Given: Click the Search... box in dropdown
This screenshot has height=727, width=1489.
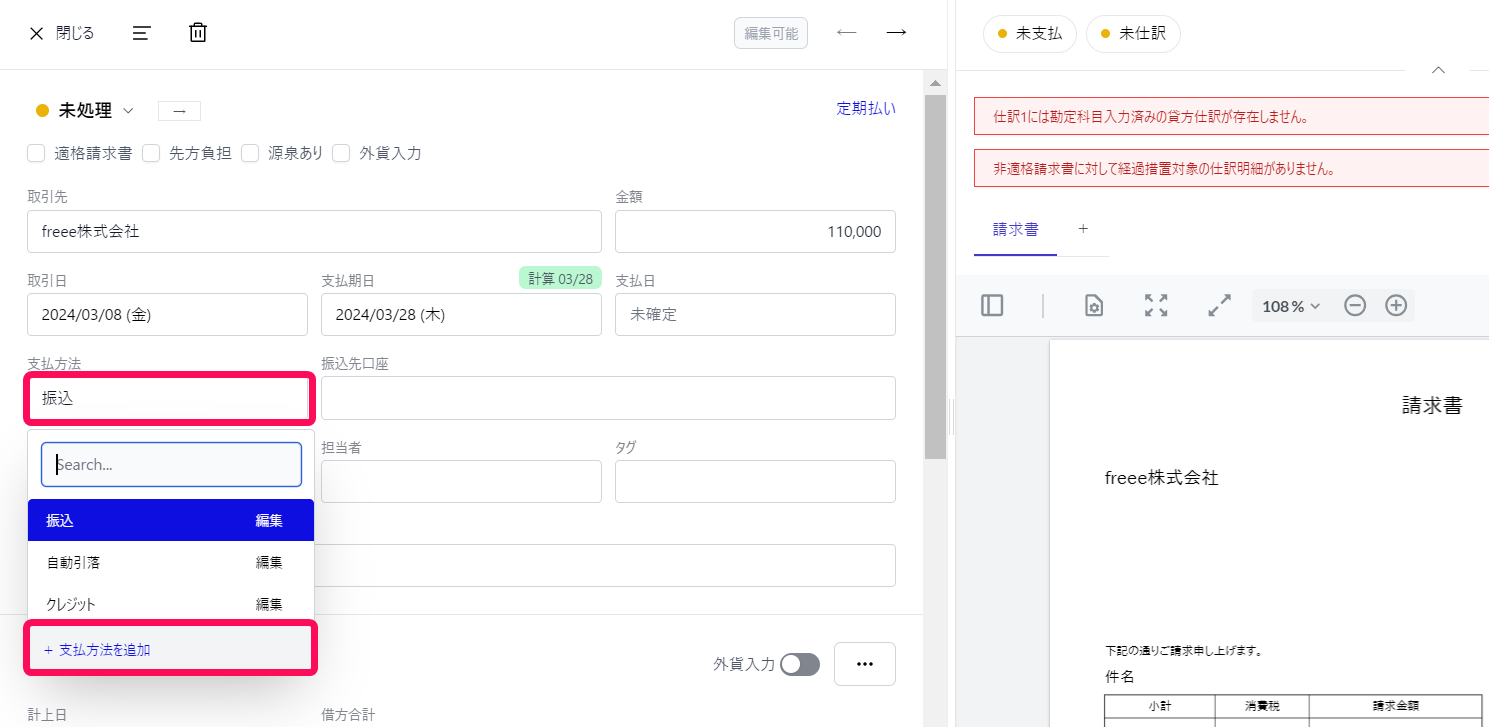Looking at the screenshot, I should (171, 465).
